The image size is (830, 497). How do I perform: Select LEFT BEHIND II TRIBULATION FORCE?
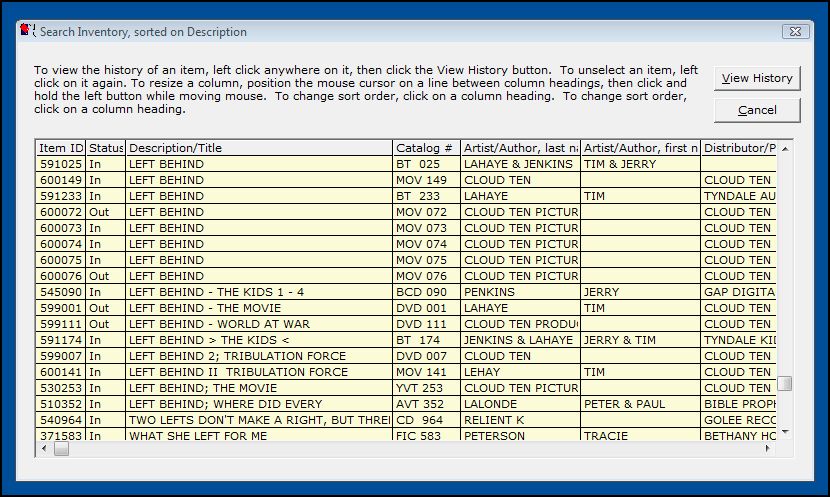pyautogui.click(x=406, y=372)
